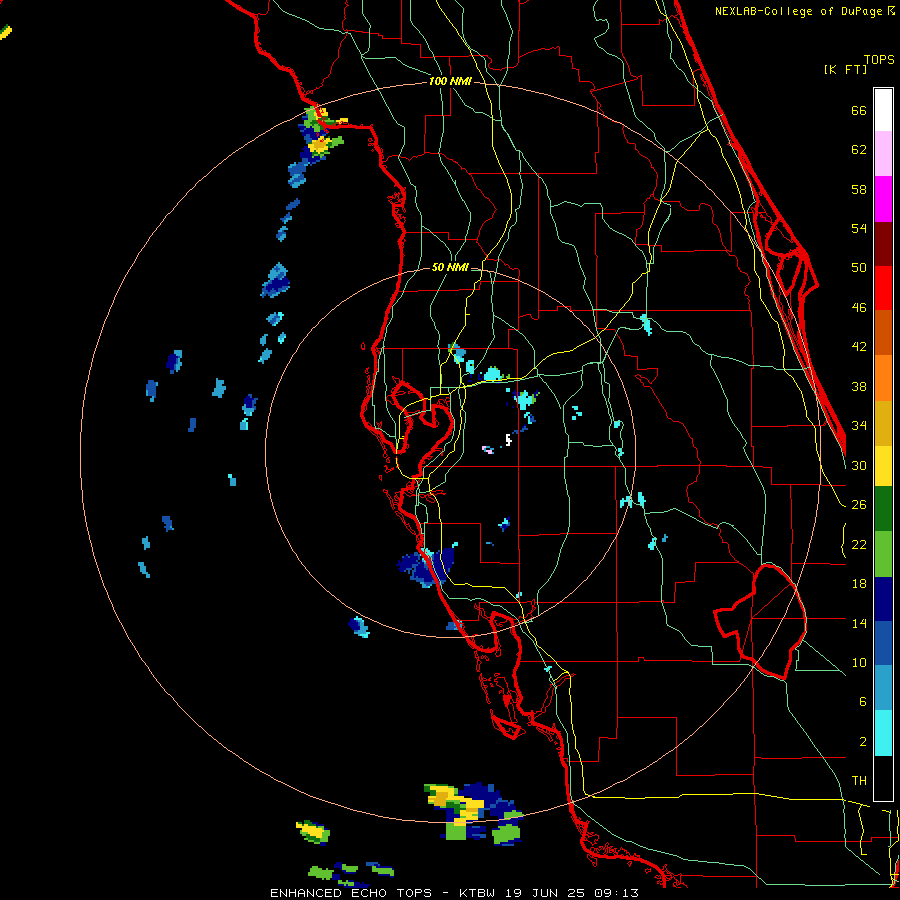The height and width of the screenshot is (900, 900).
Task: Select the TOPS legend heading
Action: (879, 59)
